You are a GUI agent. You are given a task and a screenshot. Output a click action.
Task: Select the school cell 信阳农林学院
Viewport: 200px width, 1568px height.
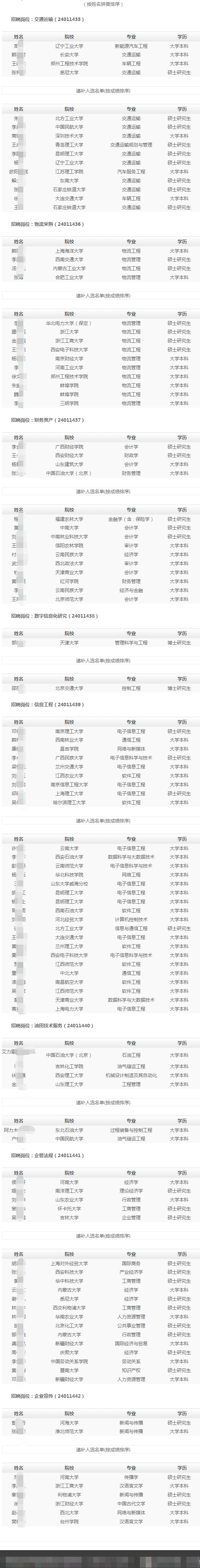(x=69, y=545)
